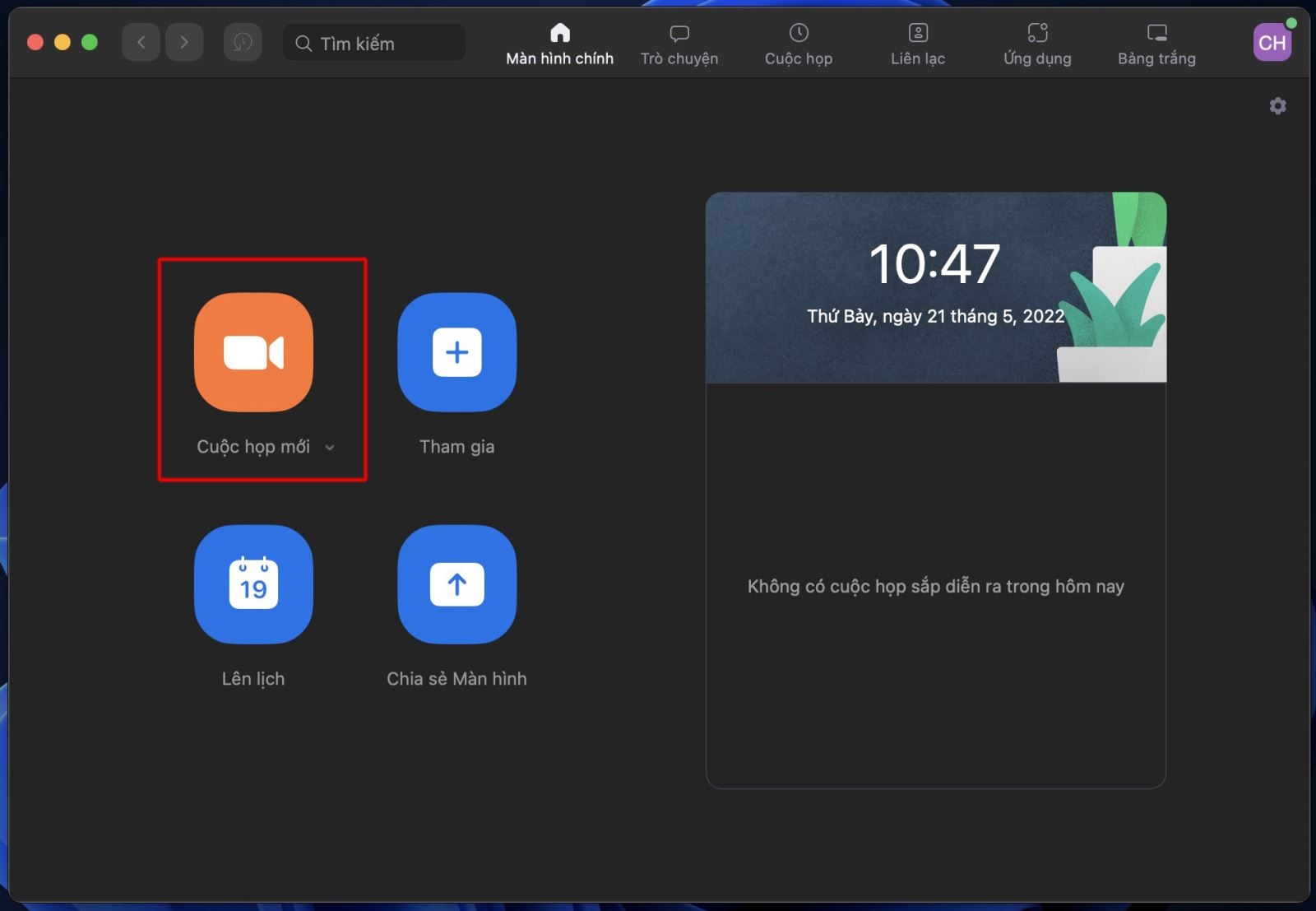Click the forward navigation arrow

pyautogui.click(x=184, y=42)
